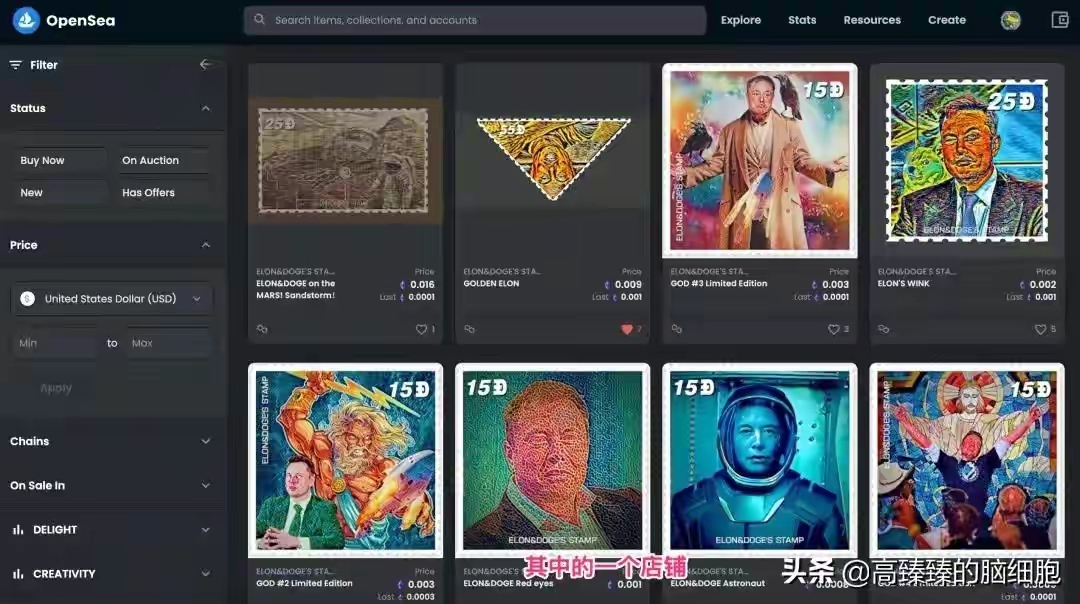This screenshot has width=1080, height=604.
Task: Expand the DELIGHT property filter
Action: point(205,530)
